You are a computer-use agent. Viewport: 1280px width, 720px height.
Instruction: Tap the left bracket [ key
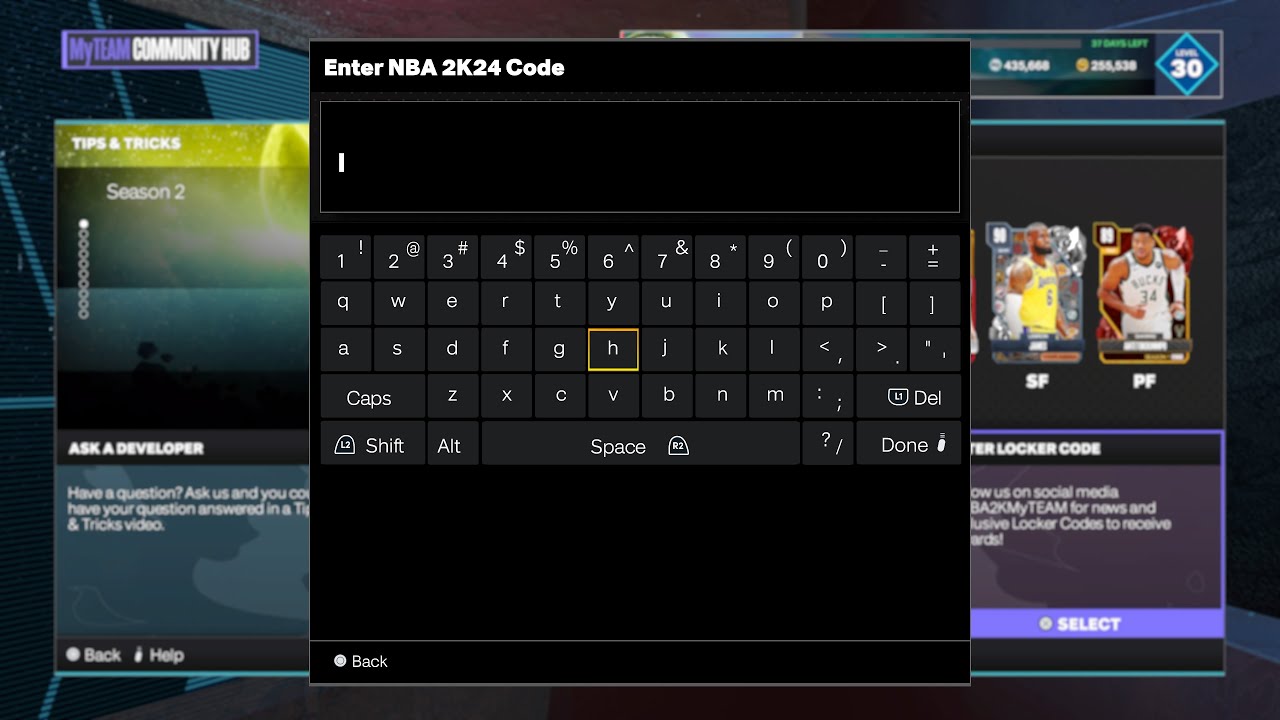tap(881, 303)
